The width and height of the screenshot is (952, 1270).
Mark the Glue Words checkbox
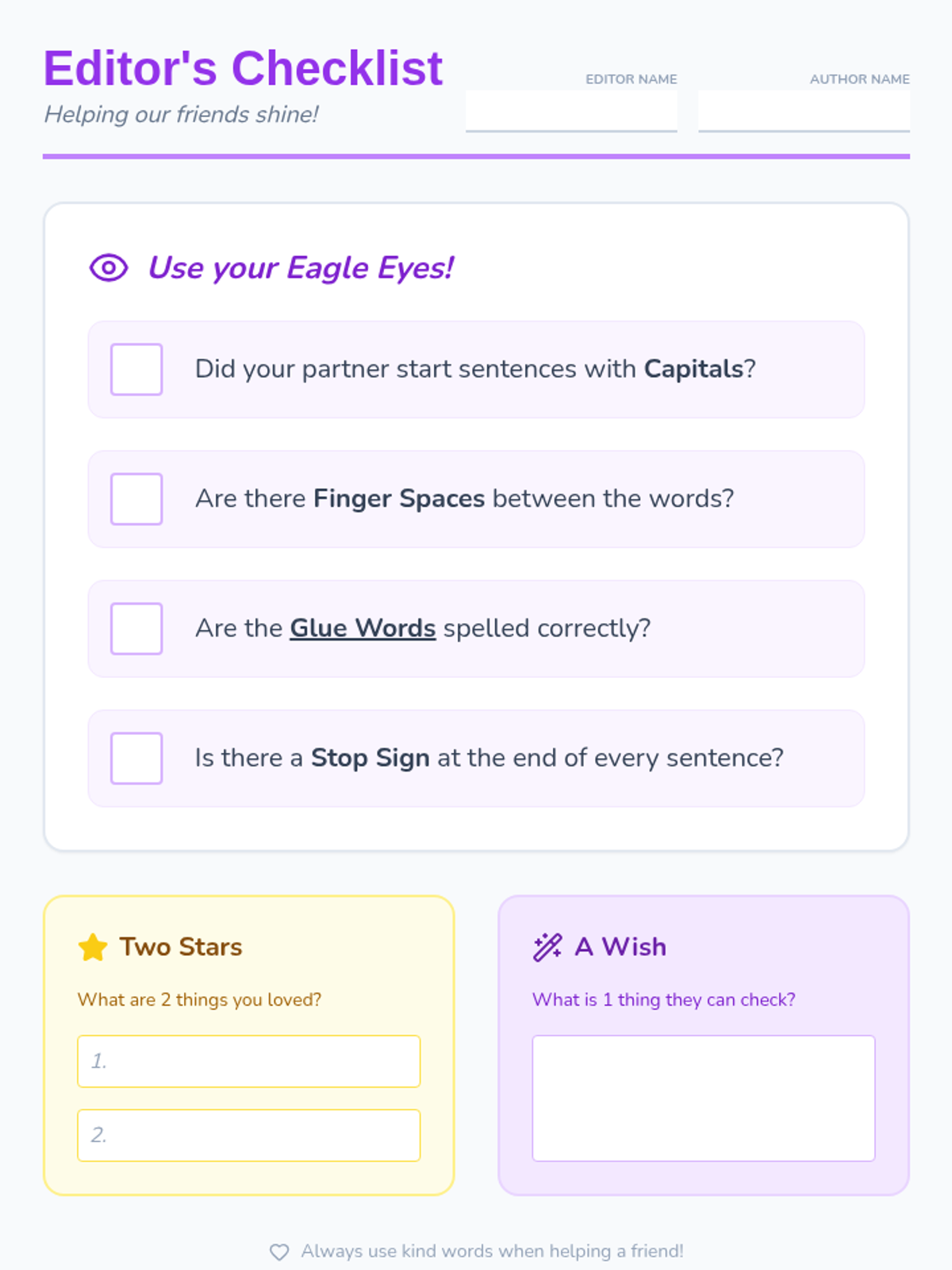136,629
